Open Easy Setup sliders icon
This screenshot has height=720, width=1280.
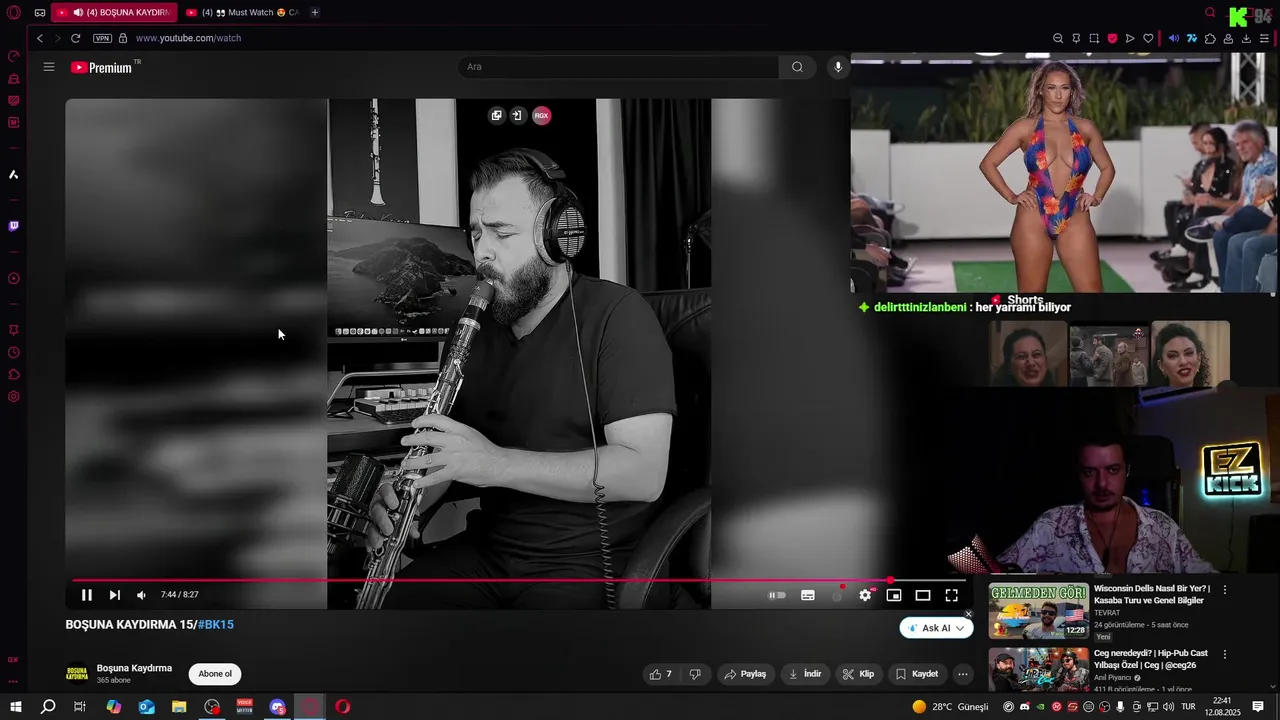tap(1264, 38)
